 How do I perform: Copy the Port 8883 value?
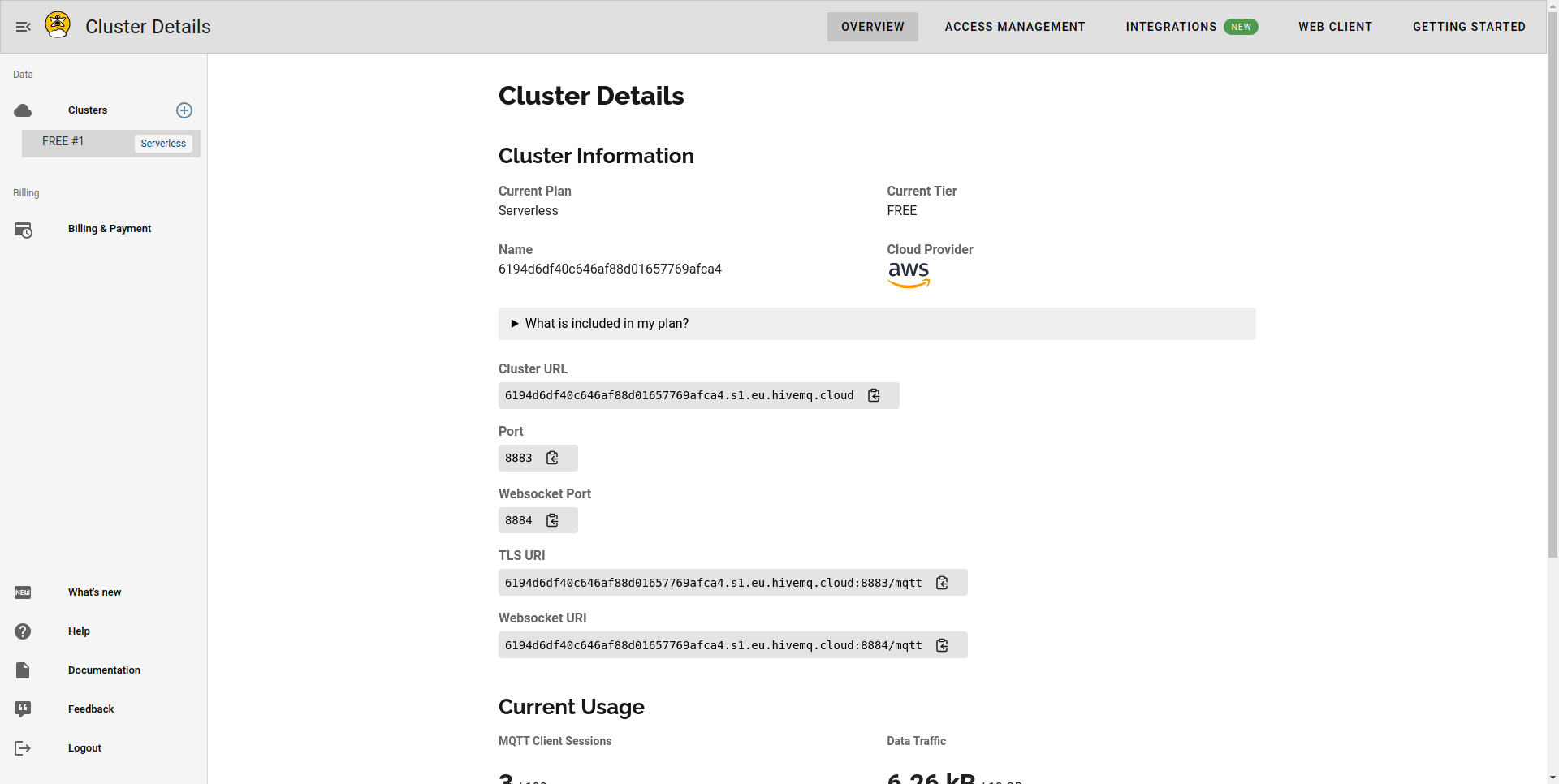coord(552,458)
